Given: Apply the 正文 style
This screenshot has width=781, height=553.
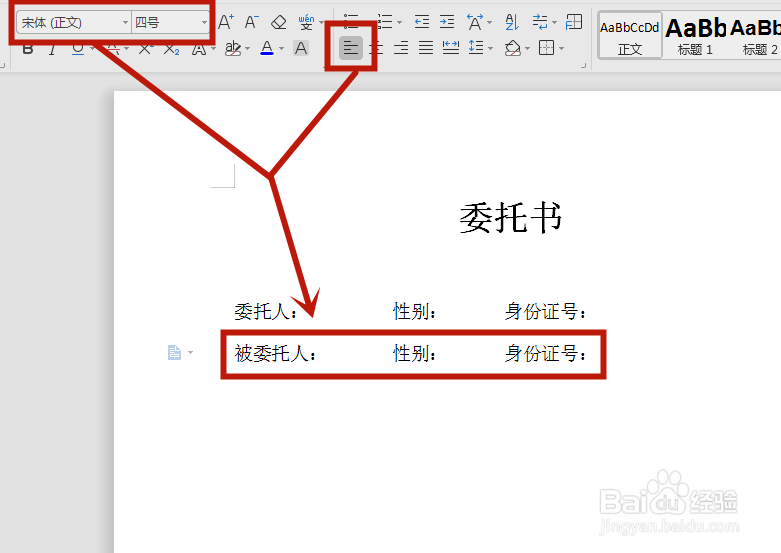Looking at the screenshot, I should click(x=630, y=35).
